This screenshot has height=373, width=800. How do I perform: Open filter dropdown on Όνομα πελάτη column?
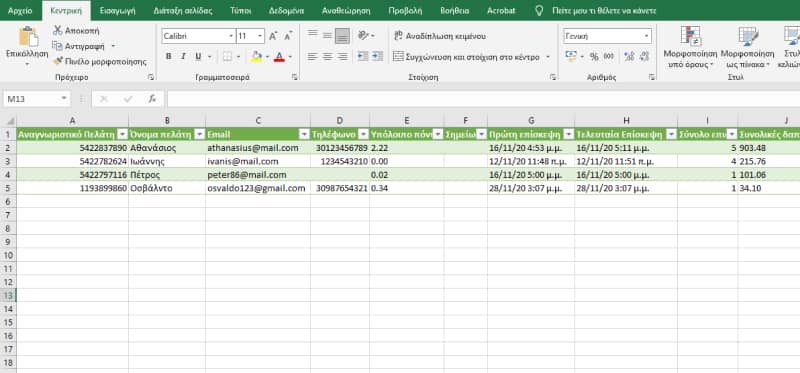pos(199,134)
